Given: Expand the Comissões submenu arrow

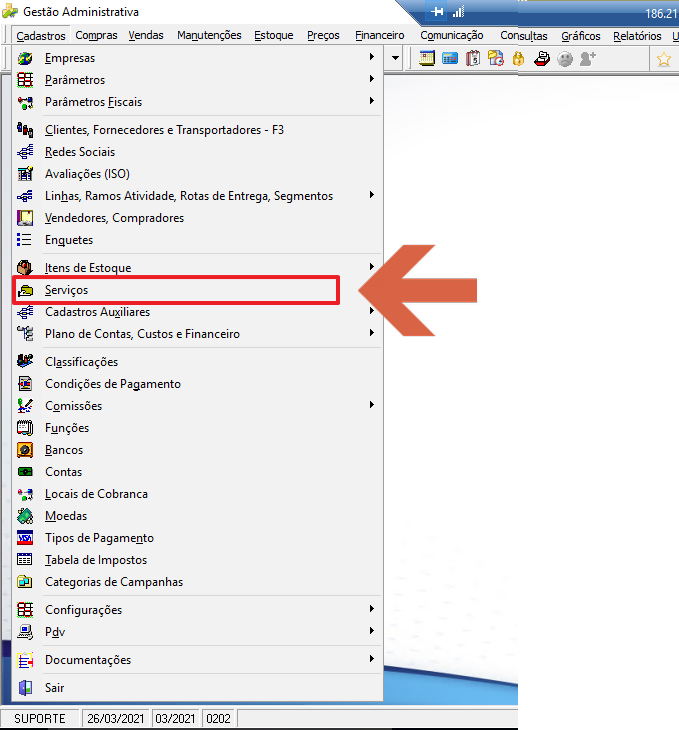Looking at the screenshot, I should (x=372, y=405).
